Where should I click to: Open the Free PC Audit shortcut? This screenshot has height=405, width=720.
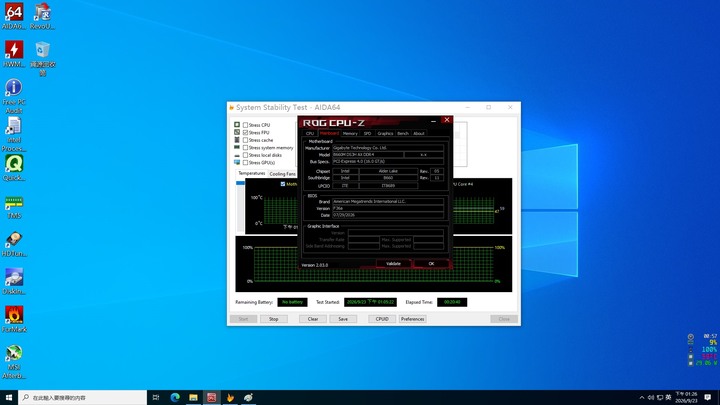coord(14,96)
